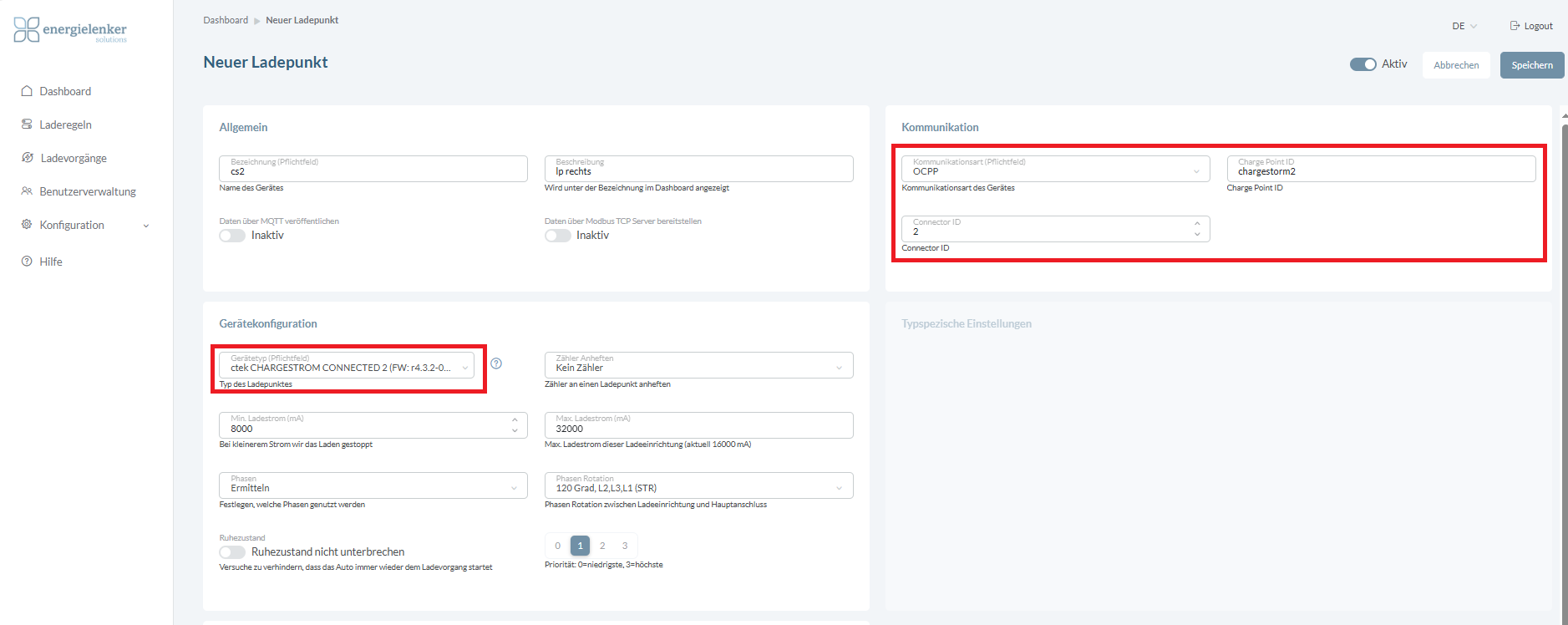Select priority 3
The image size is (1568, 625).
pos(625,546)
